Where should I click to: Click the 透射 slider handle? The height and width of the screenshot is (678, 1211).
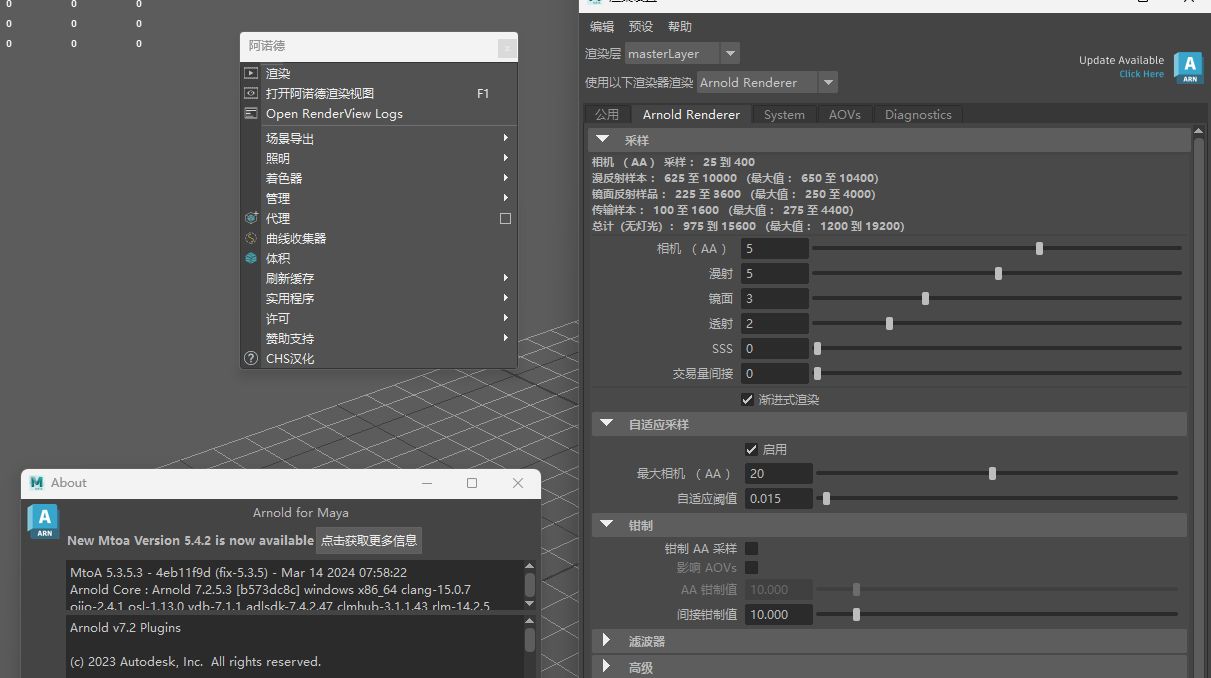click(889, 323)
